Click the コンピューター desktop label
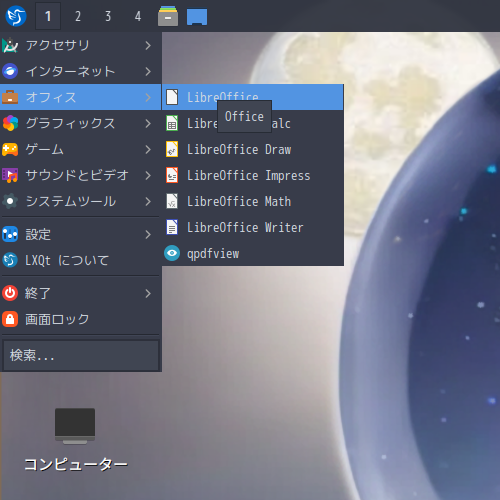The width and height of the screenshot is (500, 500). (76, 464)
